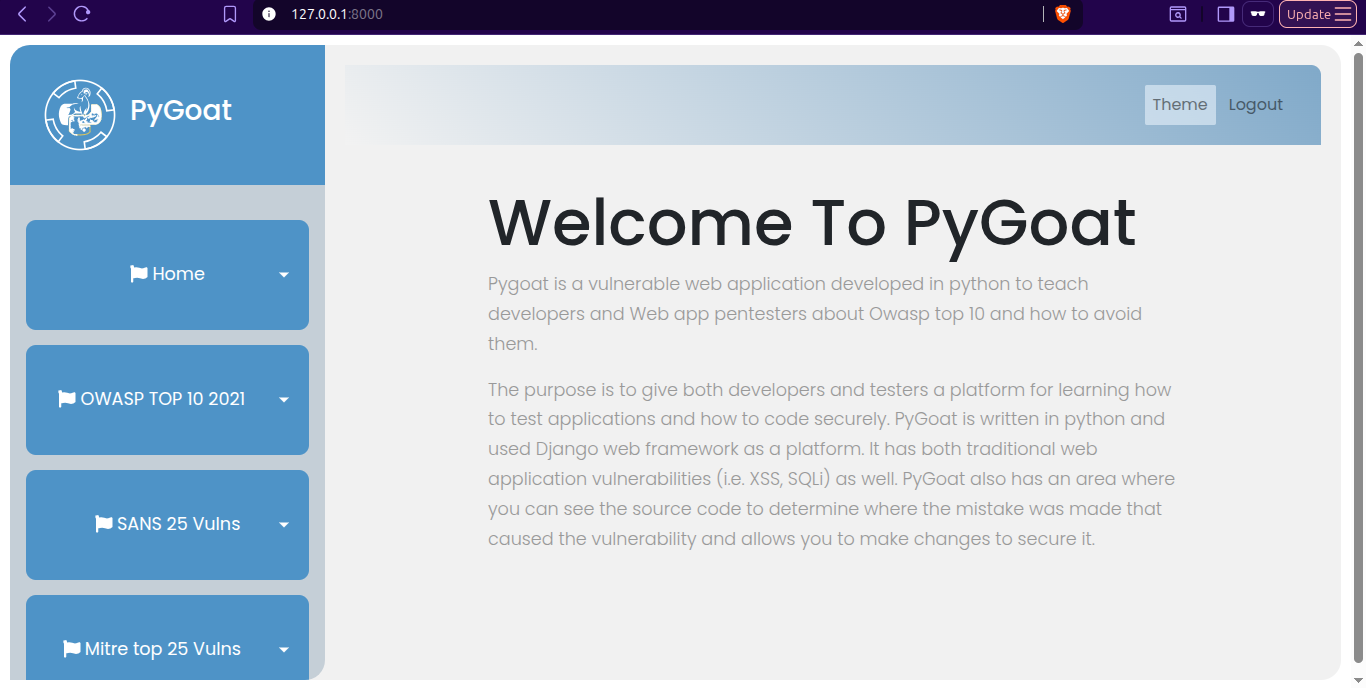Click the scrollbar down arrow
Viewport: 1366px width, 688px height.
pos(1358,681)
